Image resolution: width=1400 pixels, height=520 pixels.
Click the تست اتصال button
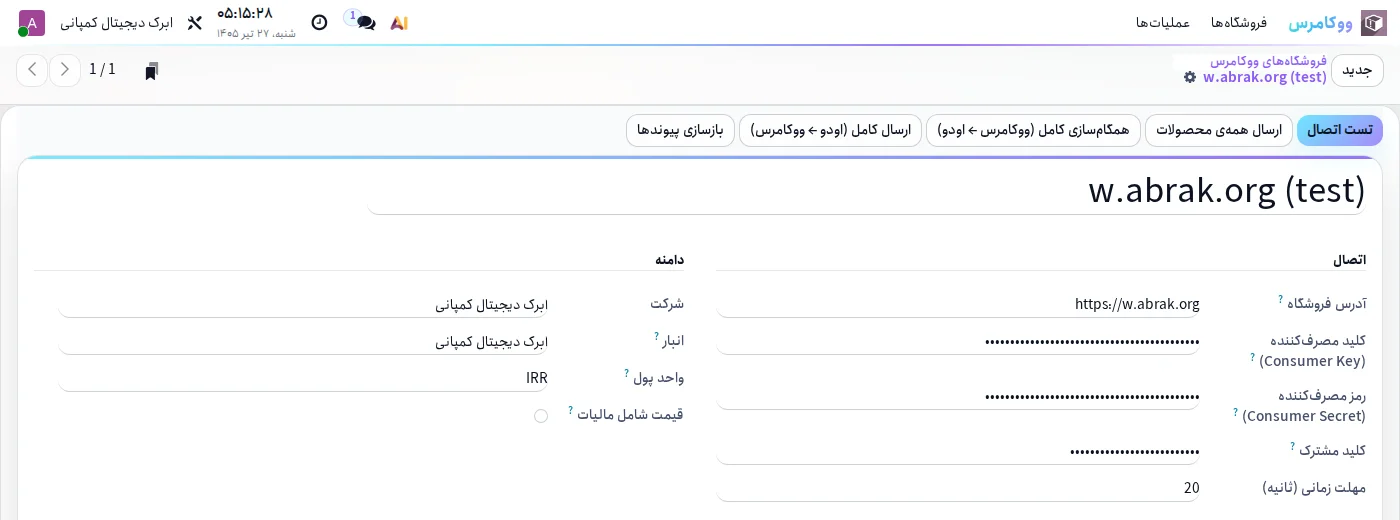1340,130
